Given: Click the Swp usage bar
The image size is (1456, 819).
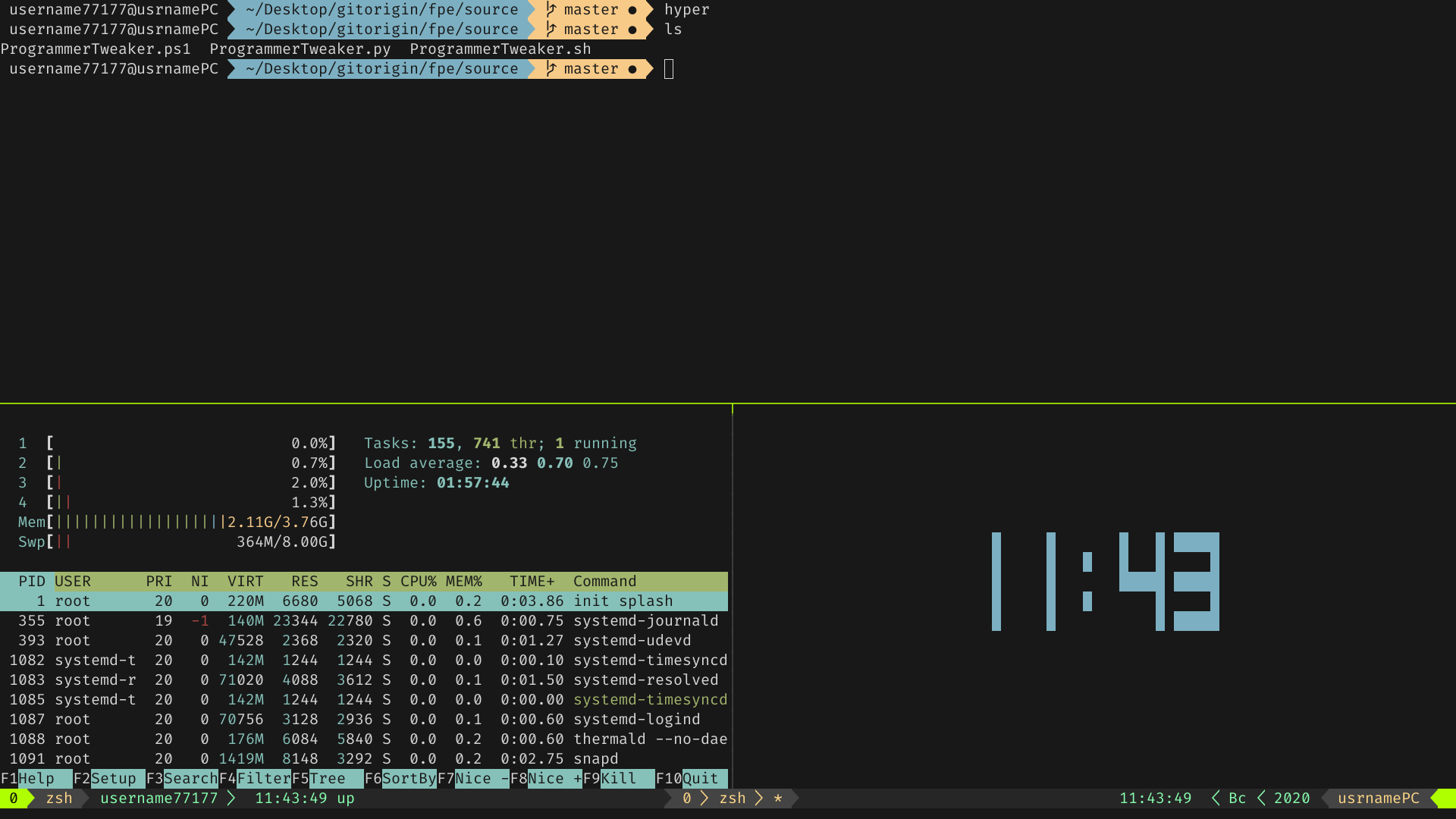Looking at the screenshot, I should [177, 542].
